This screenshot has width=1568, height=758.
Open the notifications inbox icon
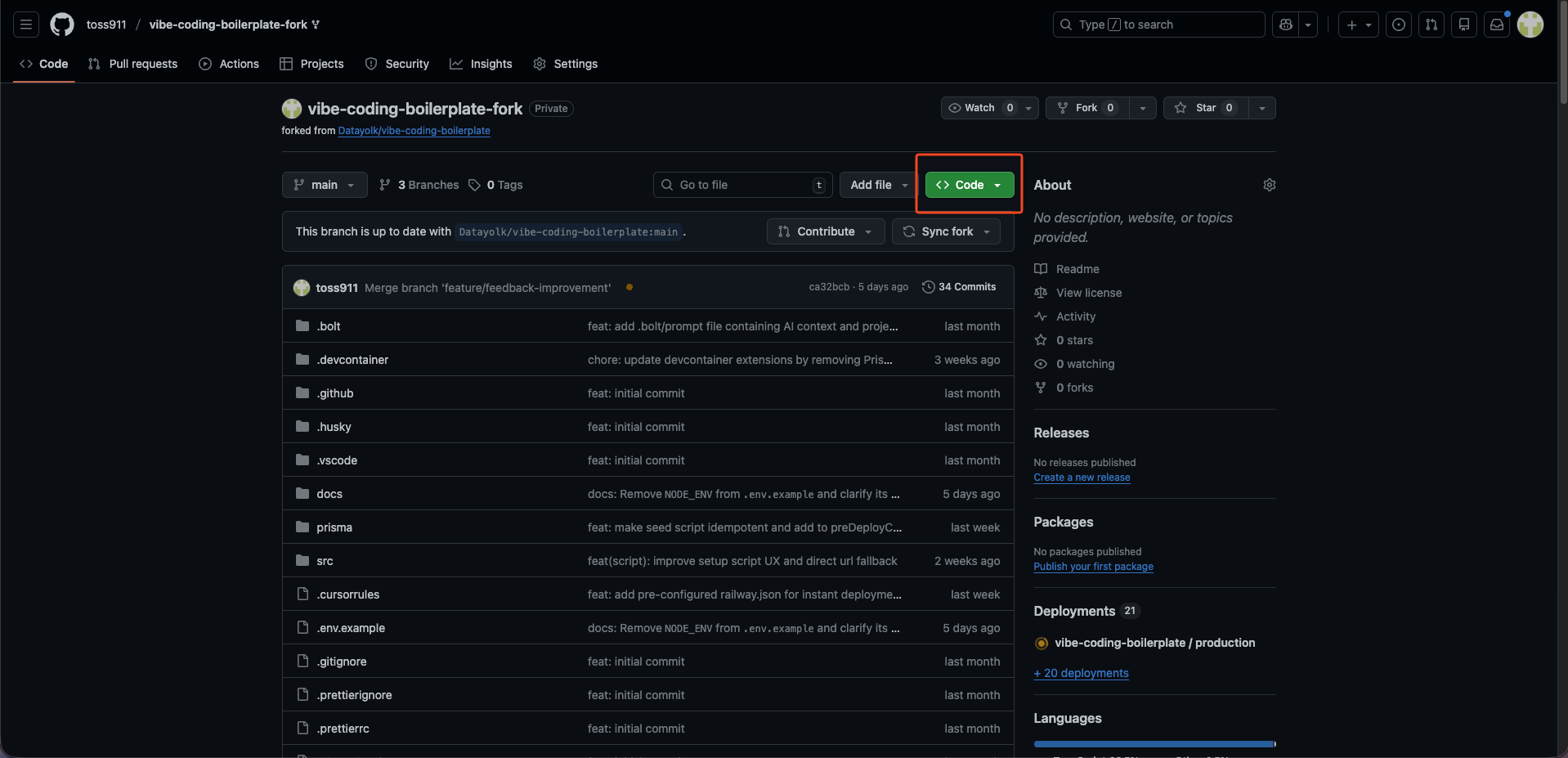(1496, 25)
